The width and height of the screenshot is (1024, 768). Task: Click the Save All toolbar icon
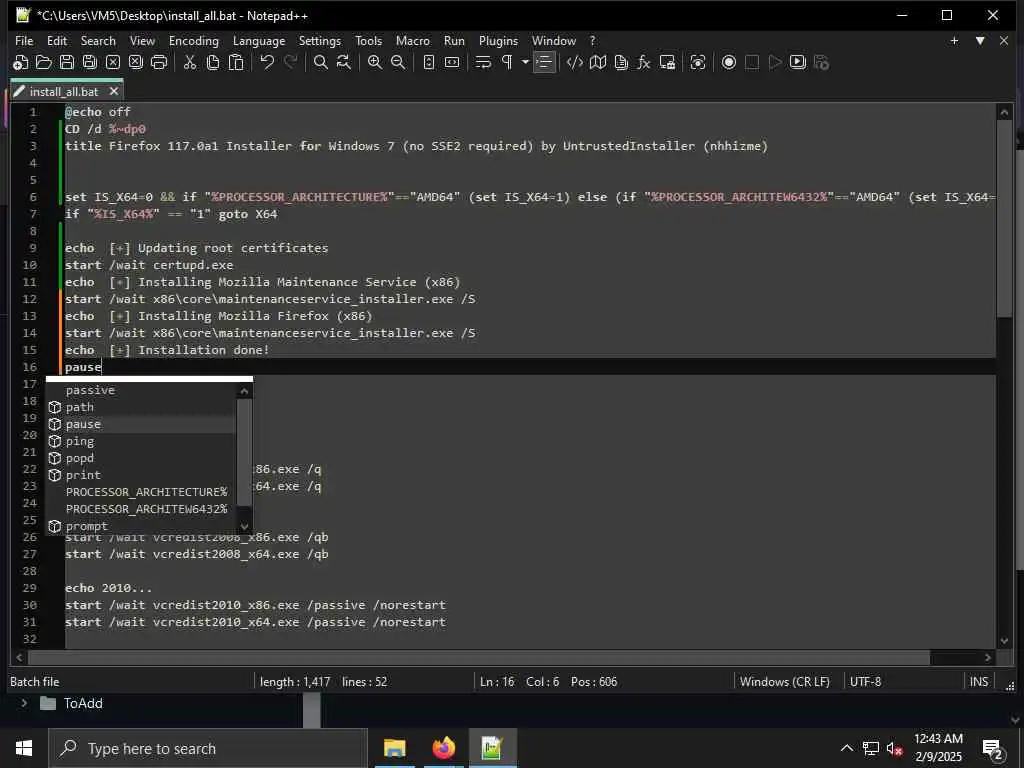[89, 63]
